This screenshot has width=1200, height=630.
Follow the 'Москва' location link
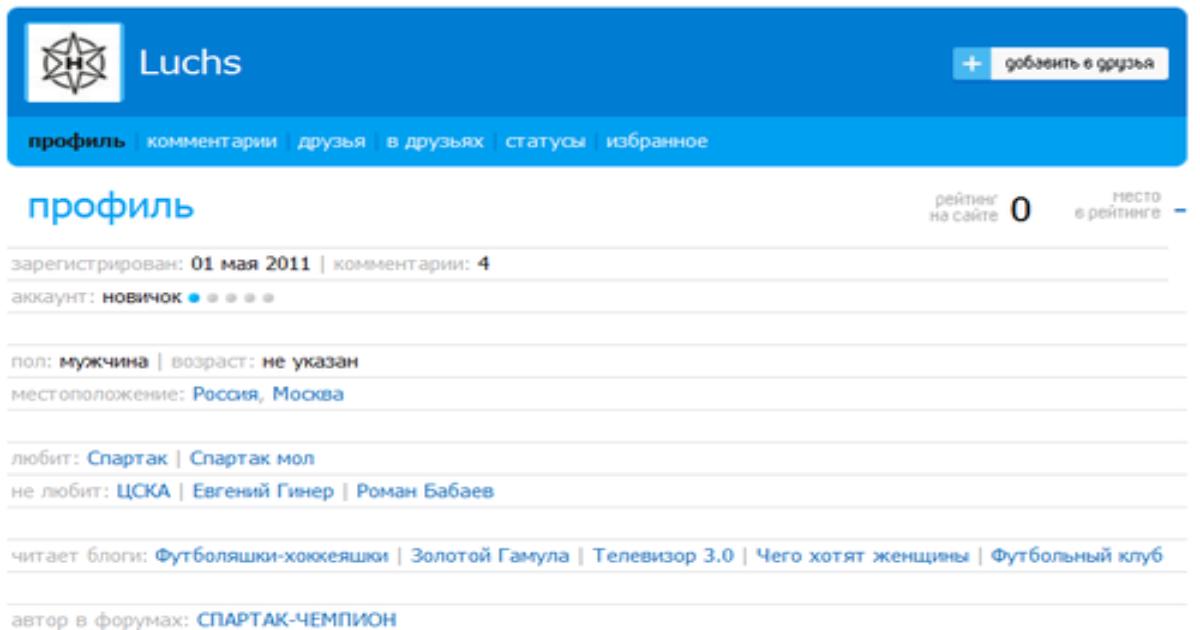coord(308,394)
